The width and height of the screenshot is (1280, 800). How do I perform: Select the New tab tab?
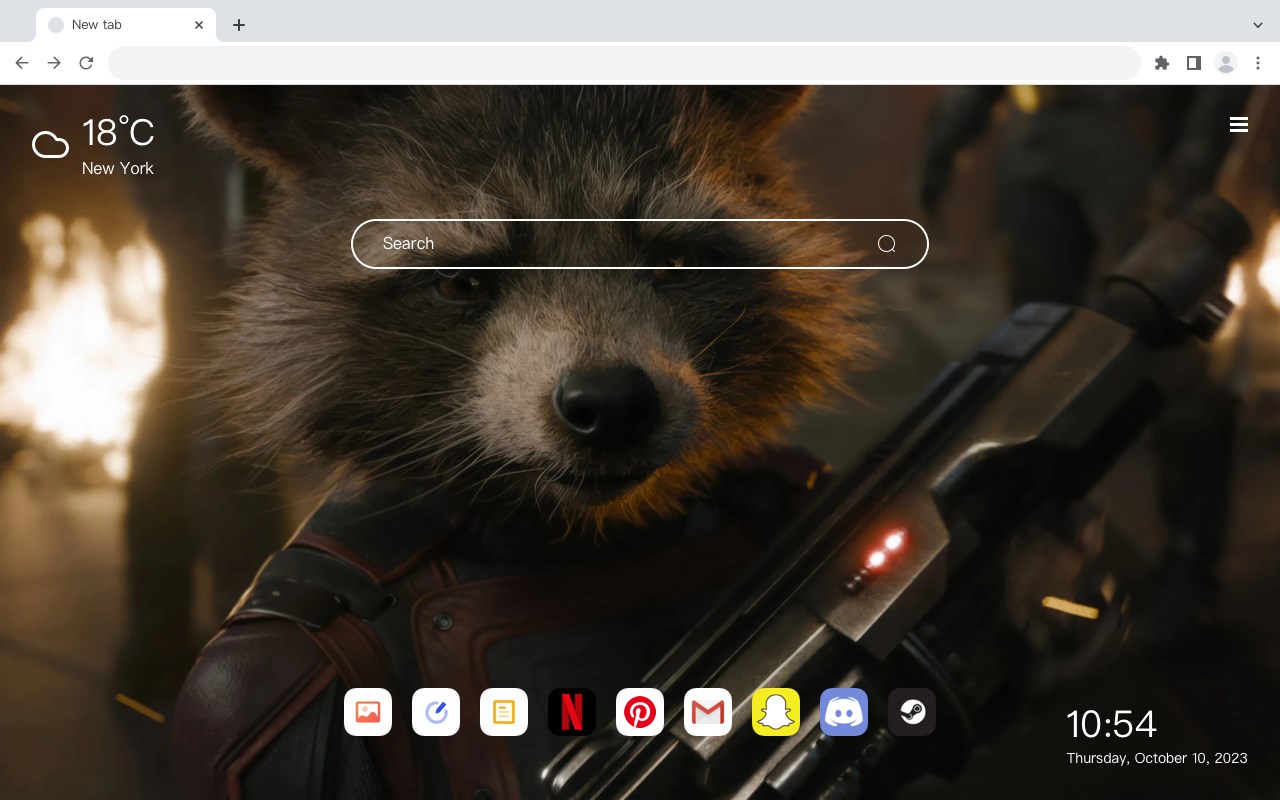point(126,25)
